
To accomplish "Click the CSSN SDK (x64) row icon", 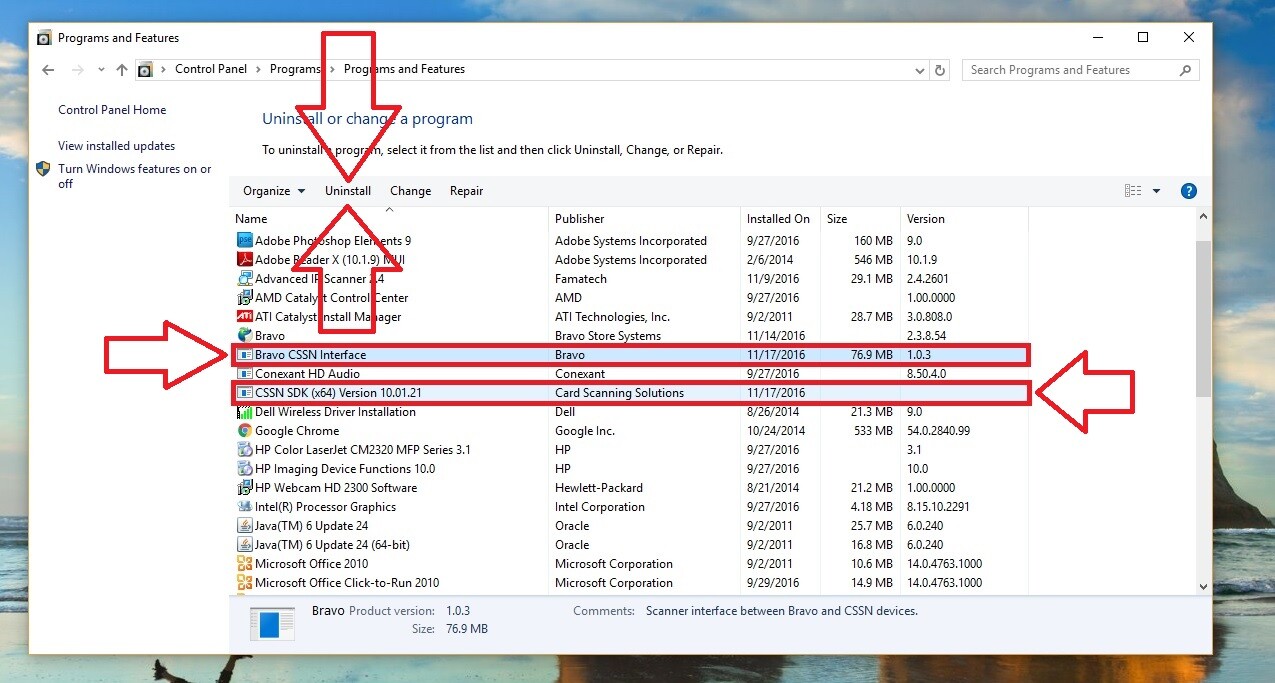I will [x=245, y=393].
